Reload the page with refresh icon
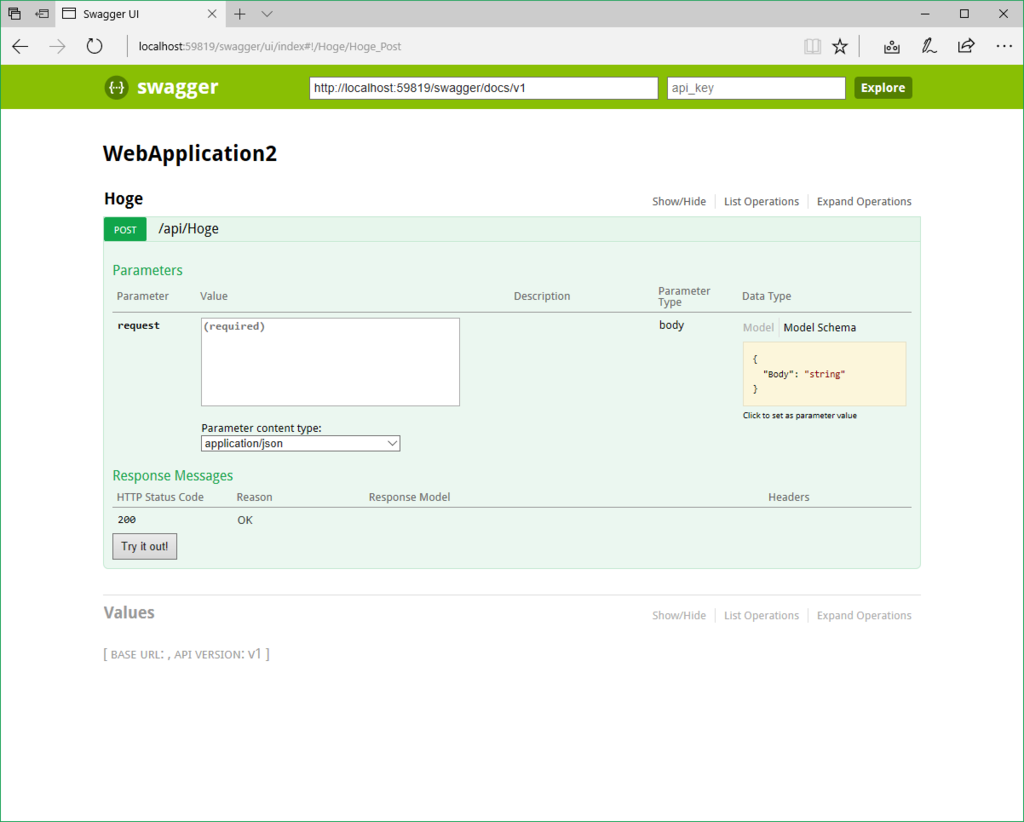This screenshot has width=1024, height=822. pyautogui.click(x=95, y=46)
